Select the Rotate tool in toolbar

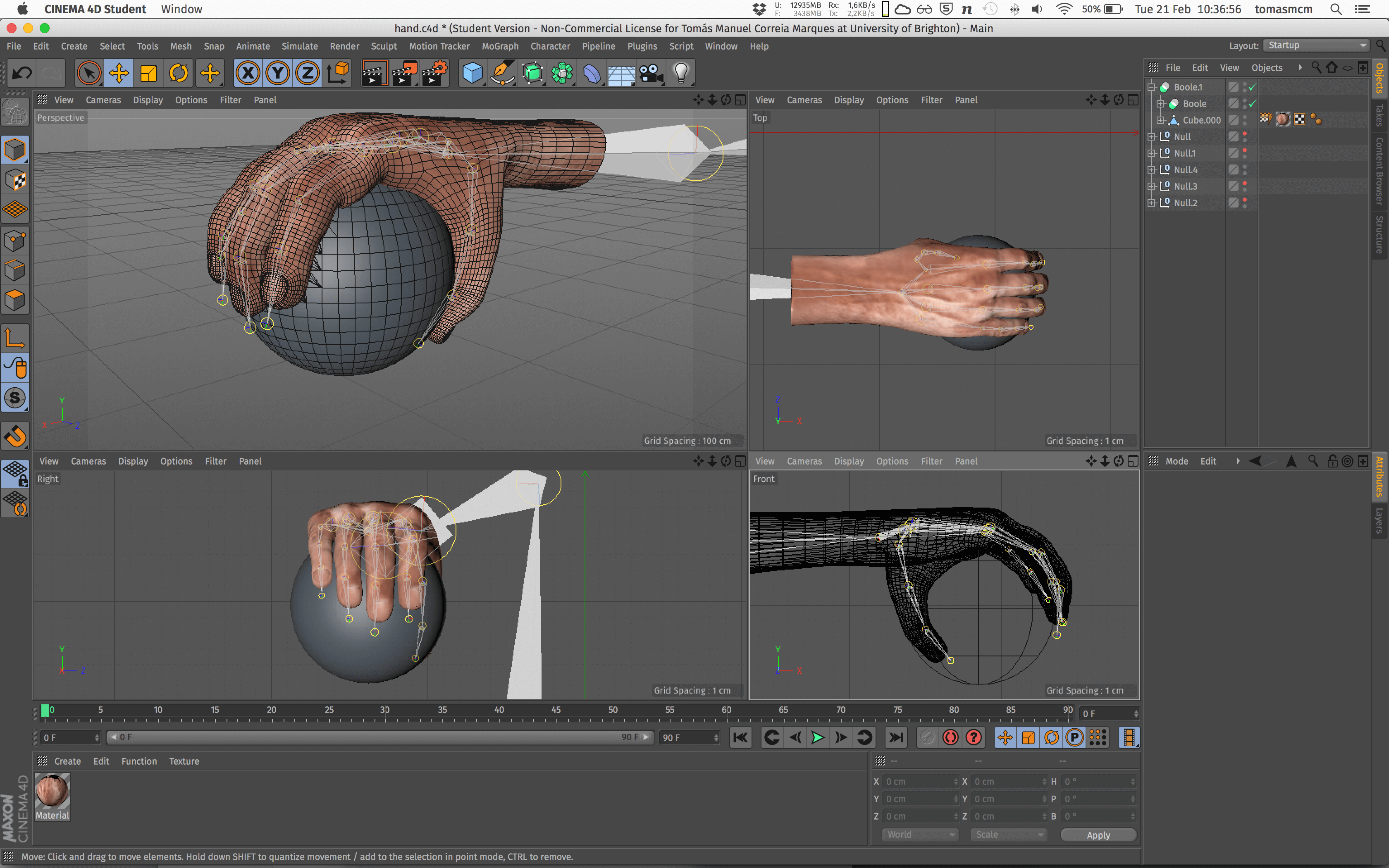pos(179,73)
